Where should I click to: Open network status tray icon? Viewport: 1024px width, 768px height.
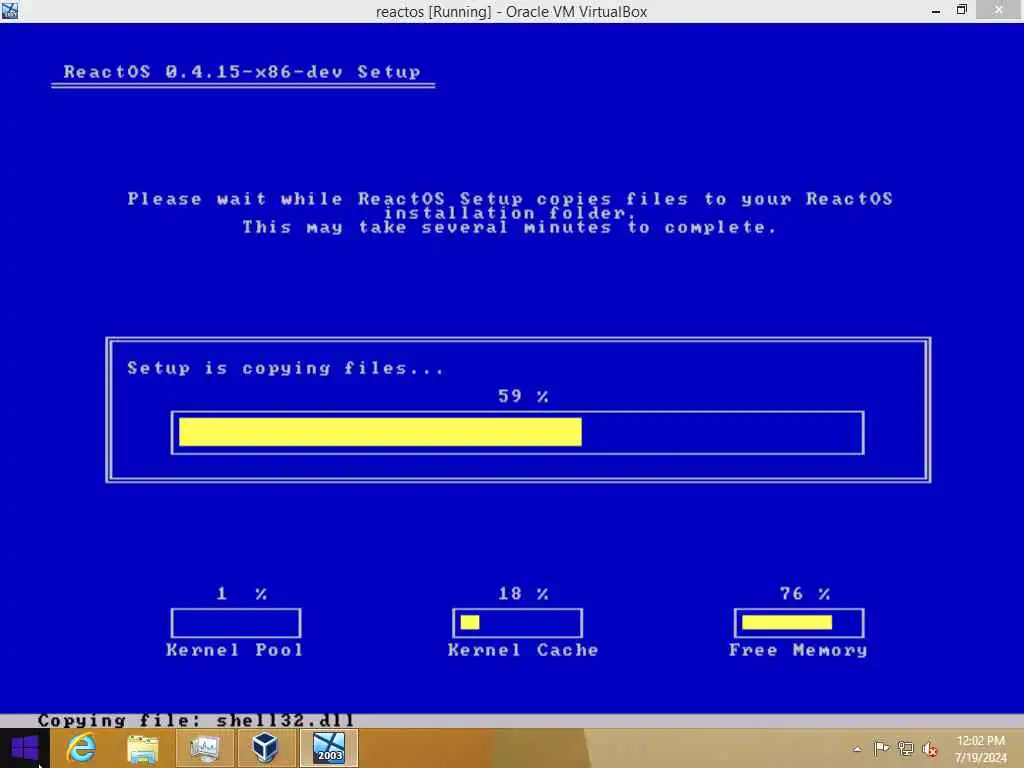(905, 748)
